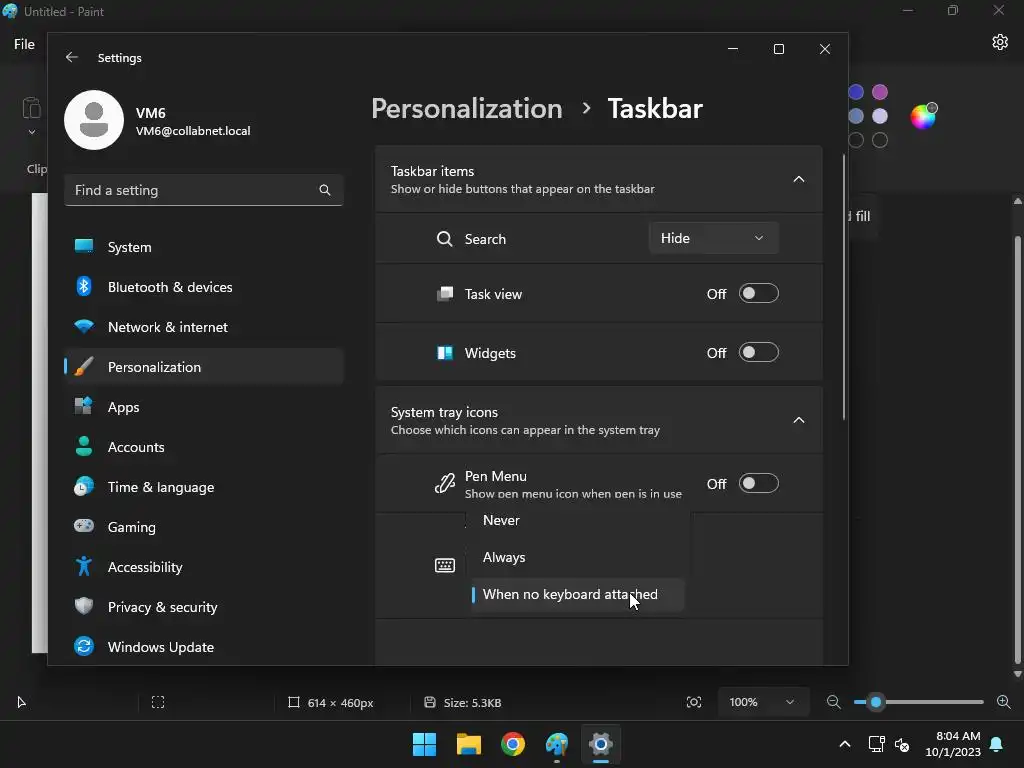Click the Paint zoom in icon
Viewport: 1024px width, 768px height.
[1004, 702]
